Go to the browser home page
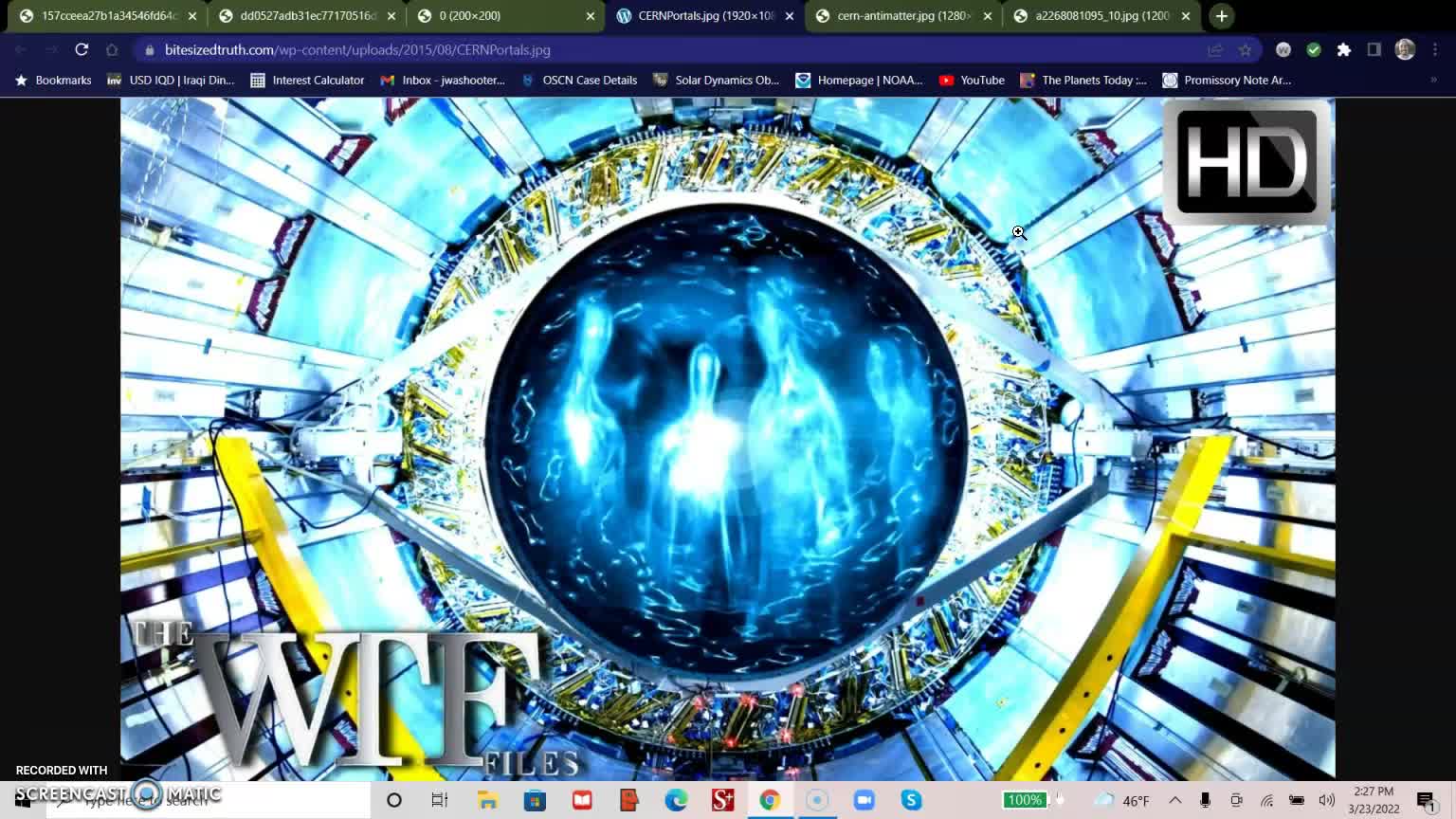Screen dimensions: 1456x819 tap(112, 49)
